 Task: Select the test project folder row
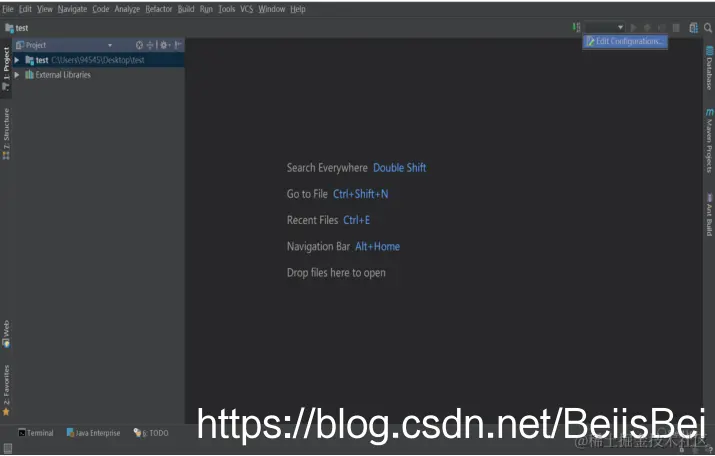click(98, 60)
